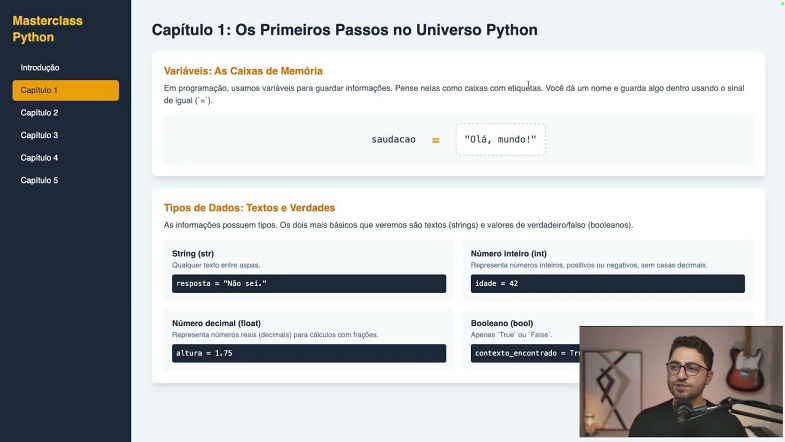Click the presenter webcam video overlay
Image resolution: width=785 pixels, height=442 pixels.
coord(680,382)
